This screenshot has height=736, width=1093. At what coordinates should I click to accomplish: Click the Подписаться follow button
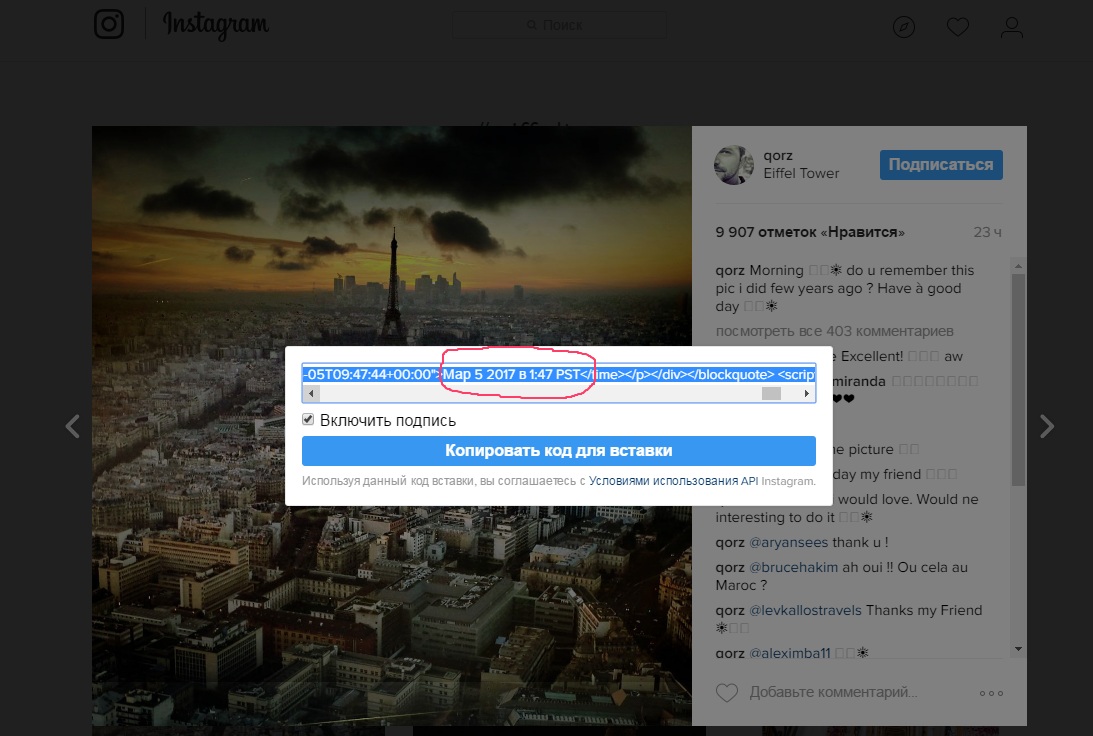point(940,165)
